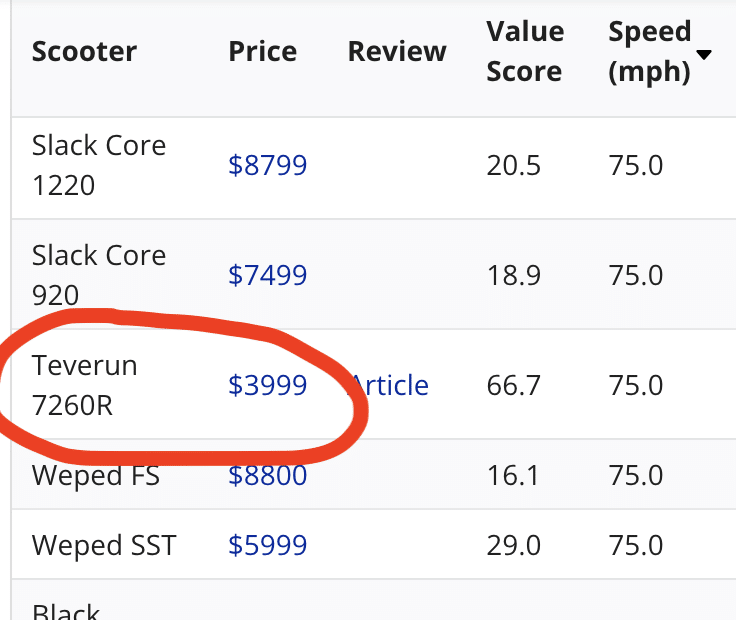Sort by the Value Score header
This screenshot has height=620, width=736.
click(524, 52)
